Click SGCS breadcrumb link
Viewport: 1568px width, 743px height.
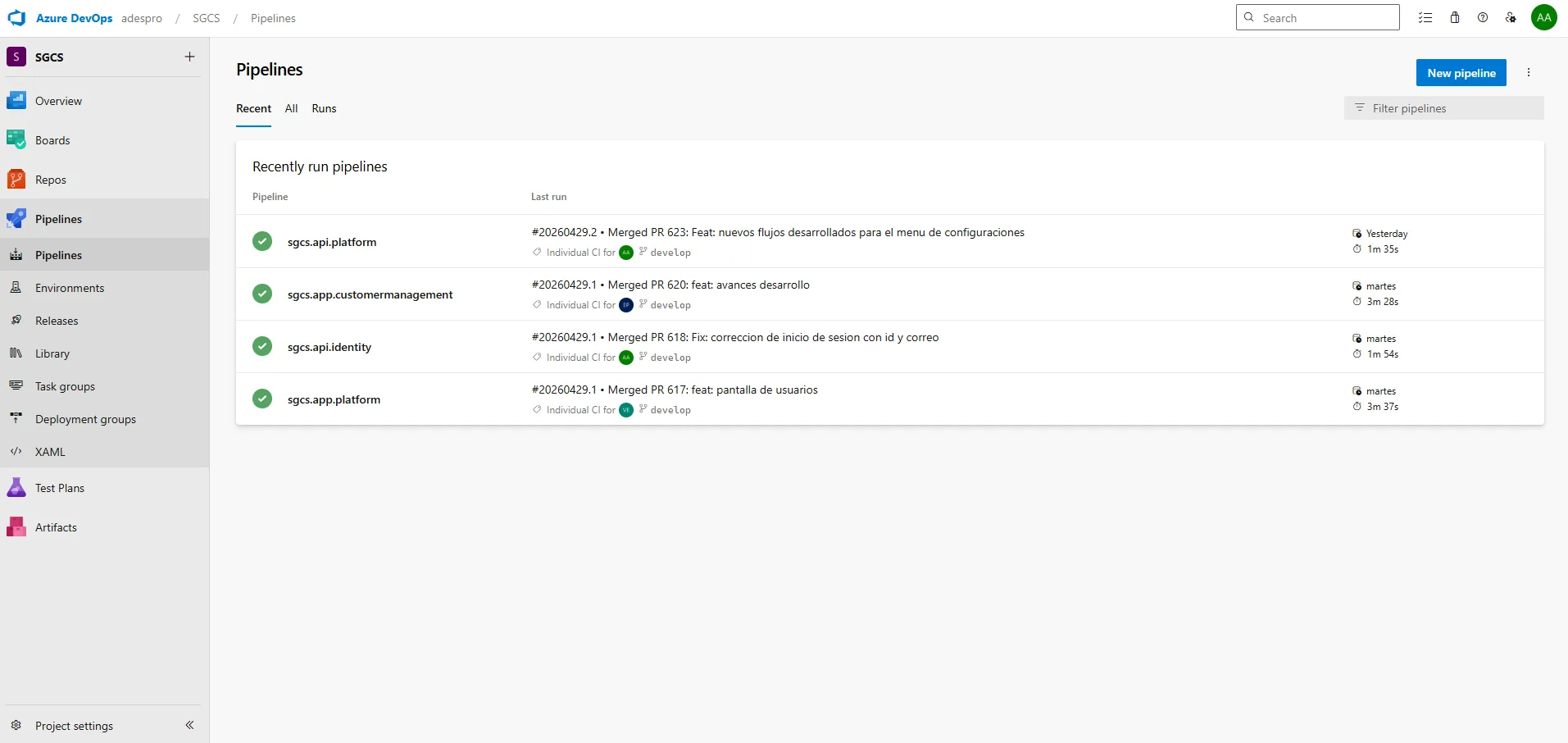pos(207,18)
